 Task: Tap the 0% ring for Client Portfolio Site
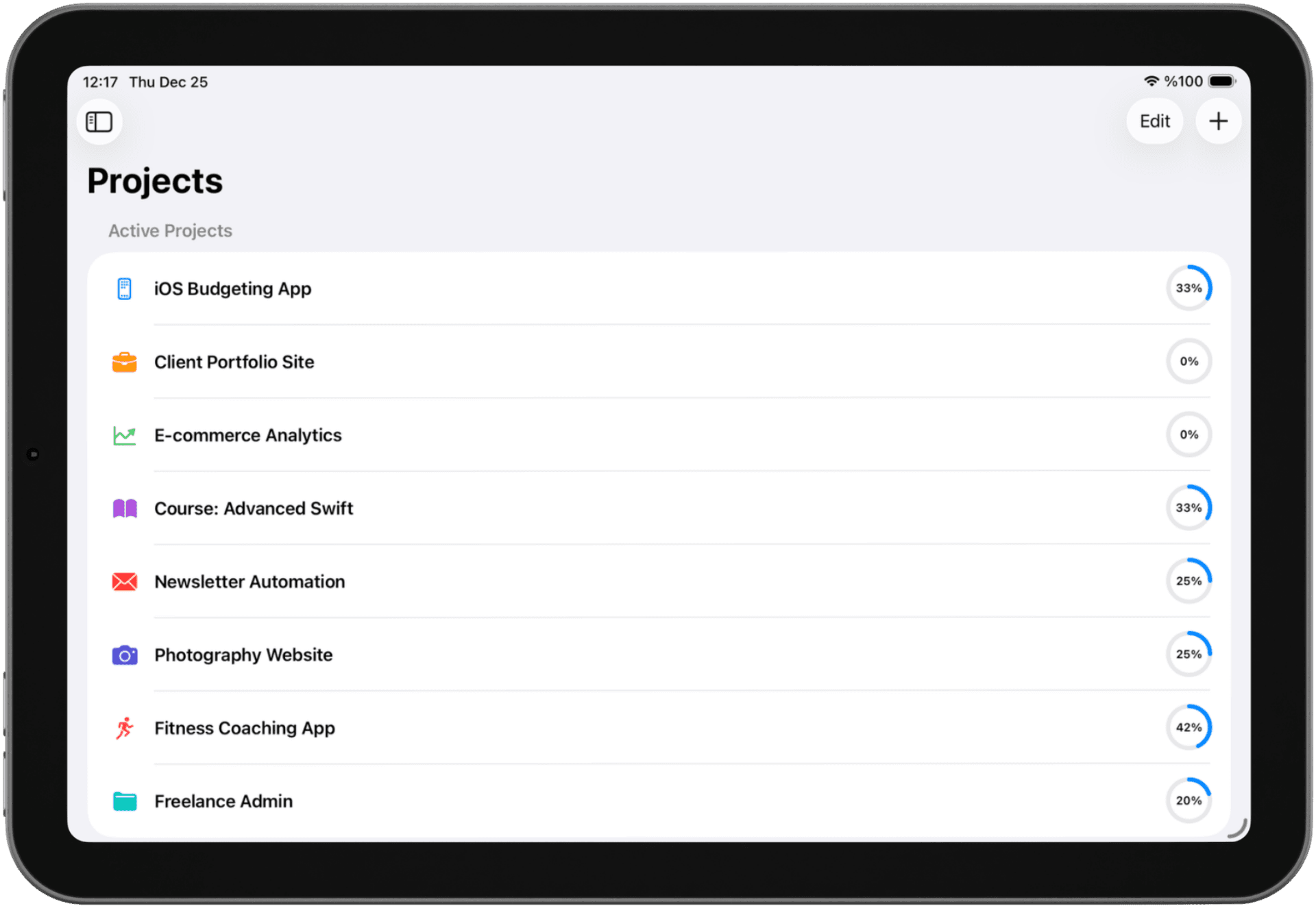coord(1189,361)
